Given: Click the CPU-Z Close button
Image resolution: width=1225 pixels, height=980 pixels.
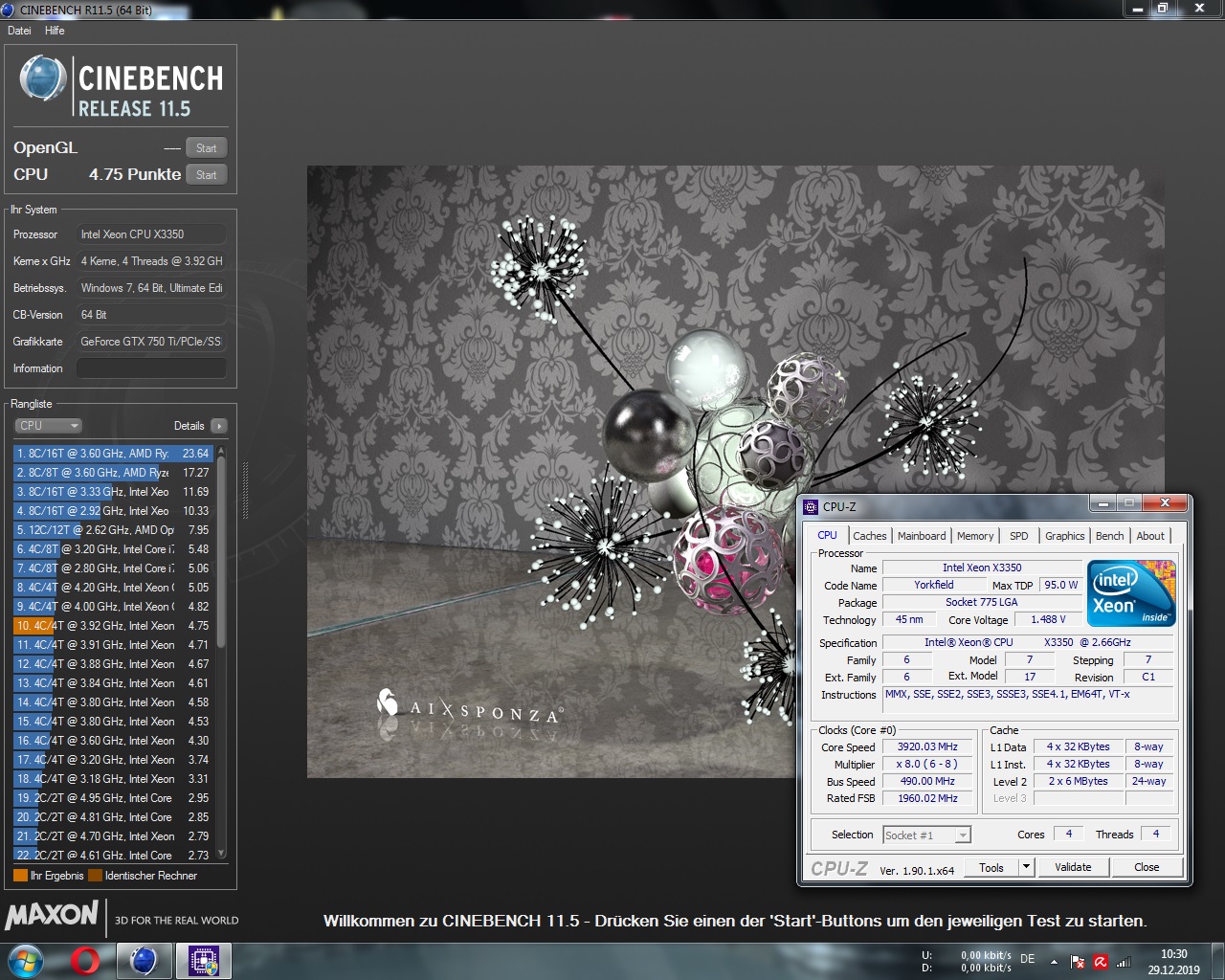Looking at the screenshot, I should point(1147,867).
